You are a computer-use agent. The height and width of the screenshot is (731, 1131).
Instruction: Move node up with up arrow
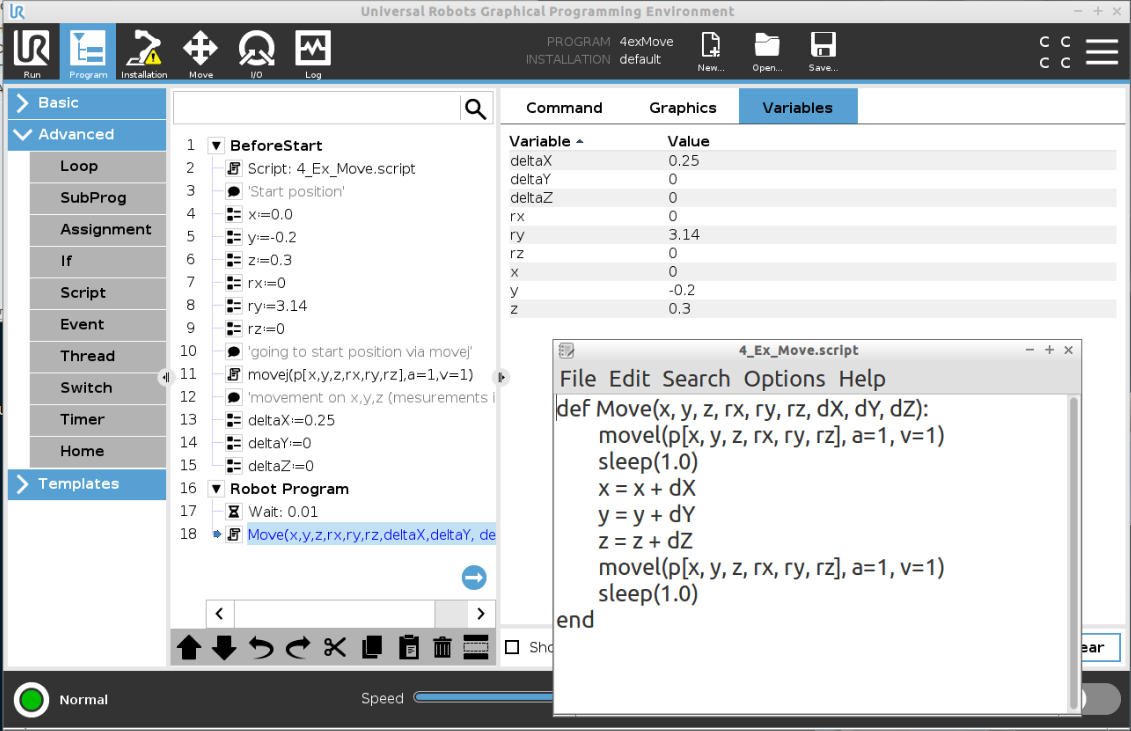189,647
